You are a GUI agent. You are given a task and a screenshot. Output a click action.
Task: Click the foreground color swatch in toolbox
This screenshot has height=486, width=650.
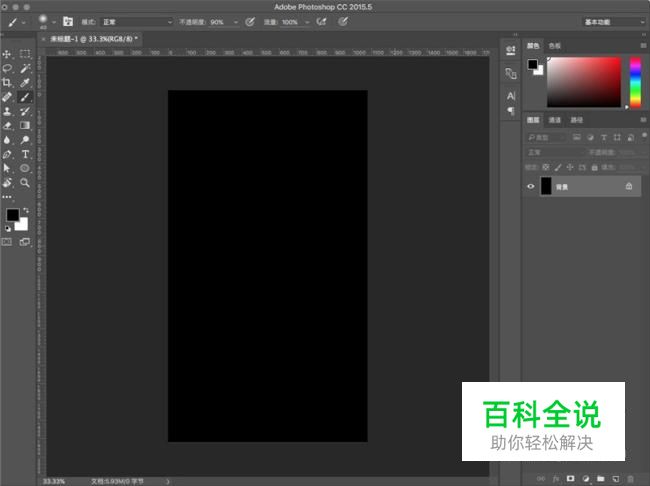12,215
